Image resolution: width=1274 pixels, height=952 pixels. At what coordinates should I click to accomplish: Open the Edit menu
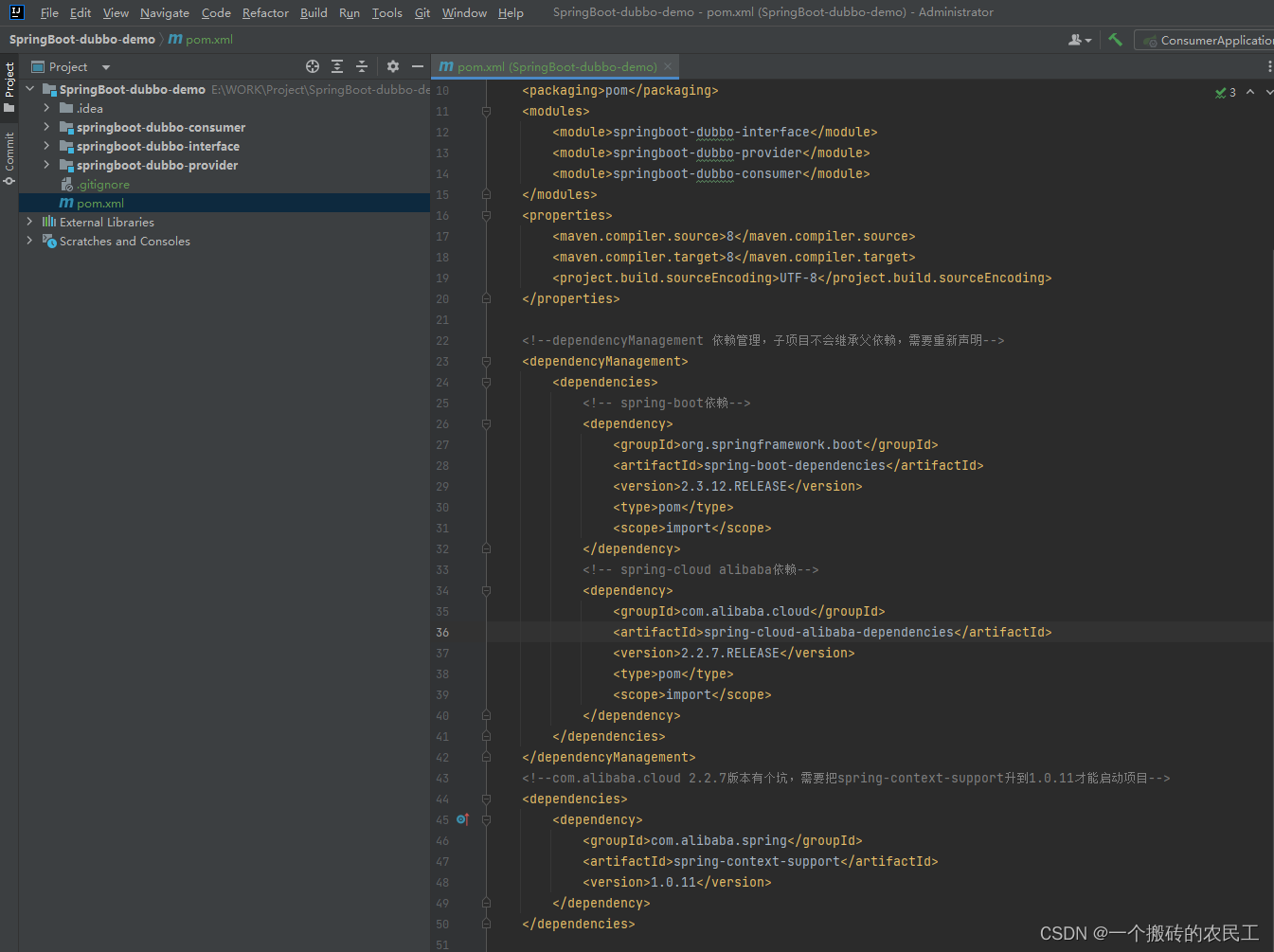(81, 12)
